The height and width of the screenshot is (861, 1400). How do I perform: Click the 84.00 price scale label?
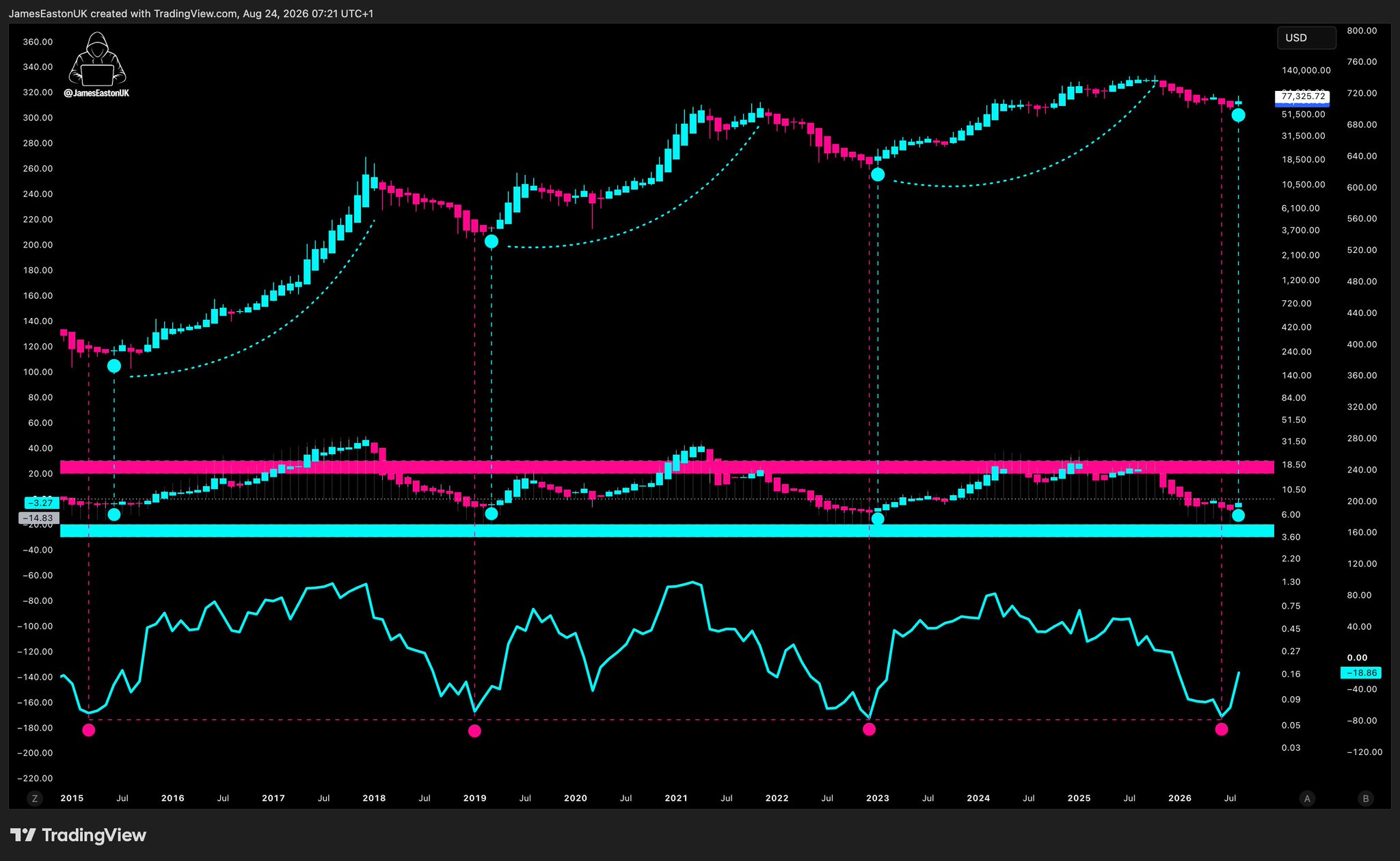pos(1293,398)
